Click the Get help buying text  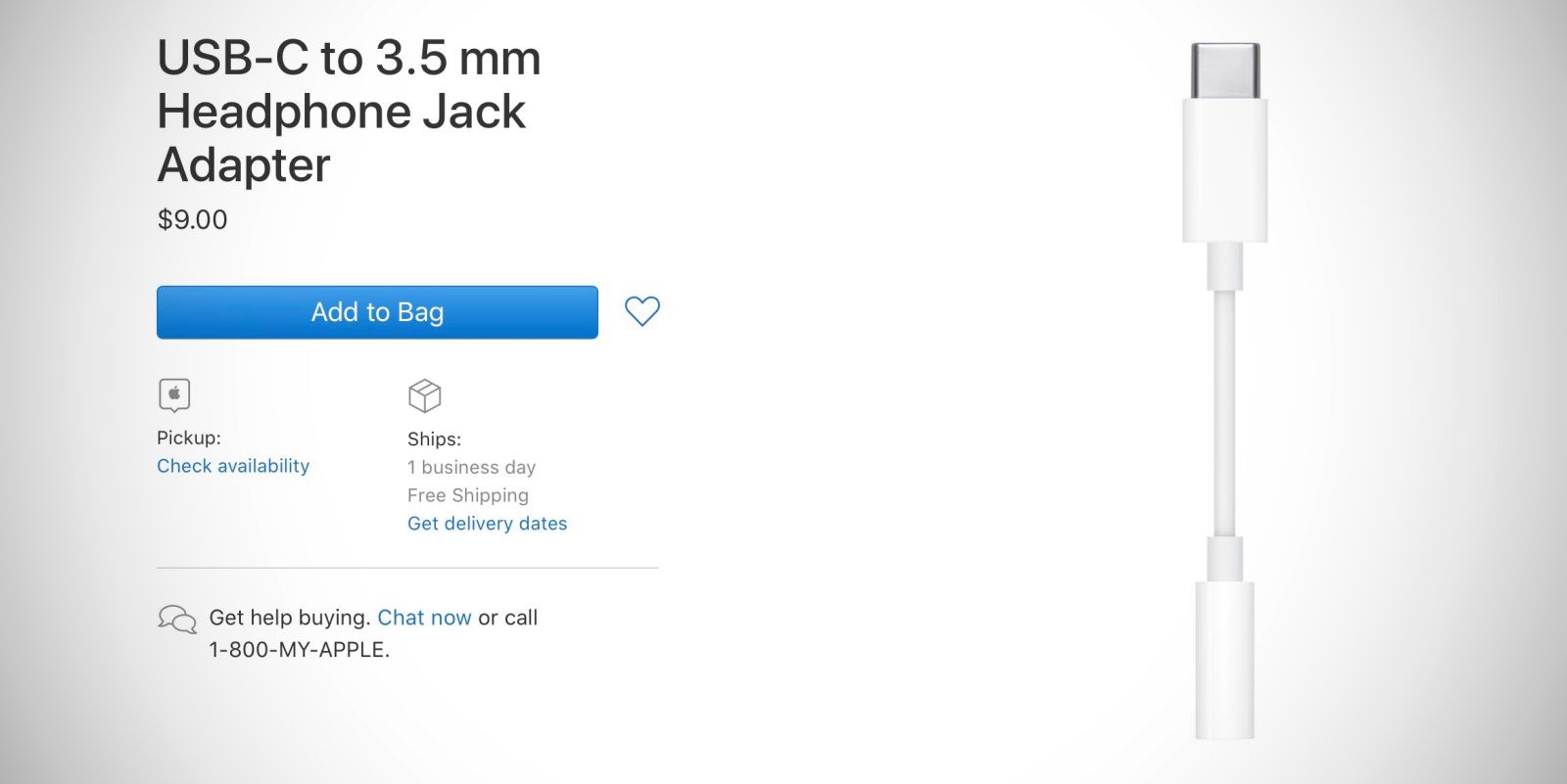click(x=289, y=618)
